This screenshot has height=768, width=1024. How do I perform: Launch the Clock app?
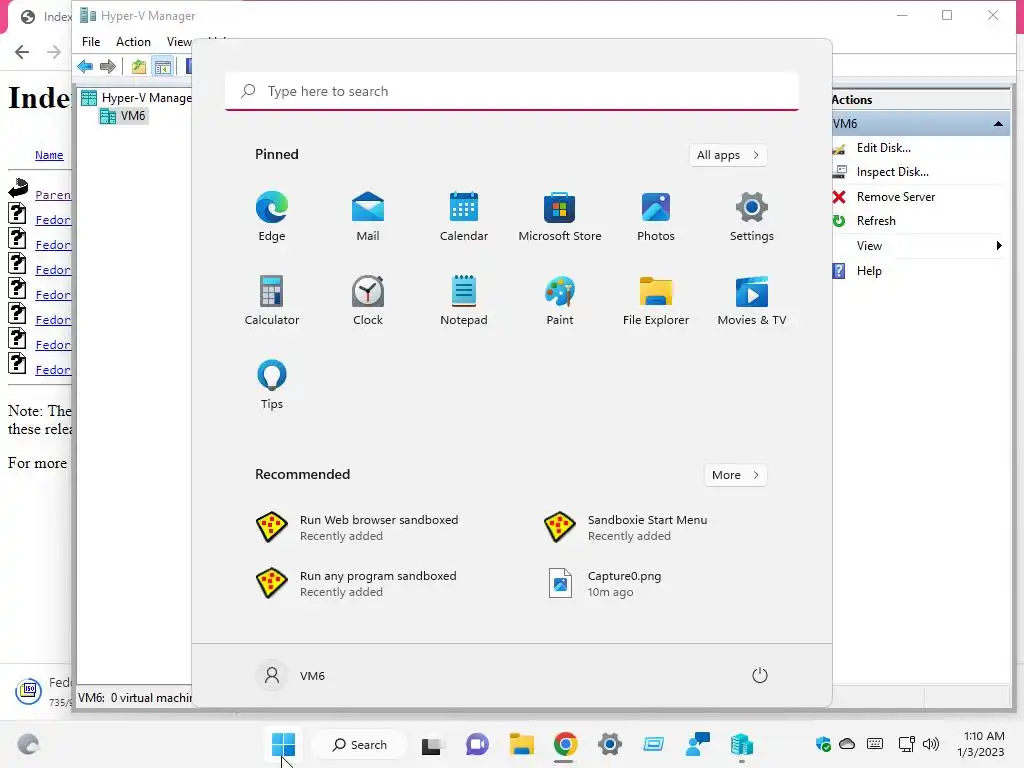[x=368, y=300]
